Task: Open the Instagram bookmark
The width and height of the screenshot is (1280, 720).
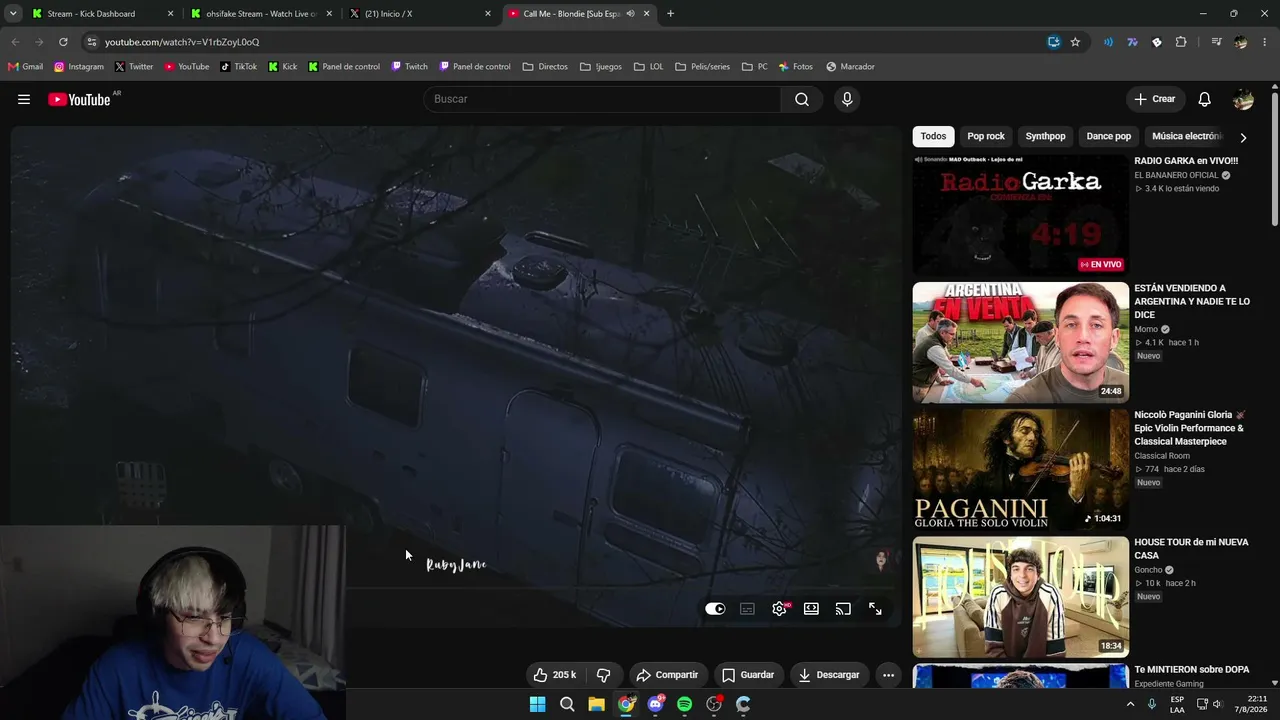Action: point(79,67)
